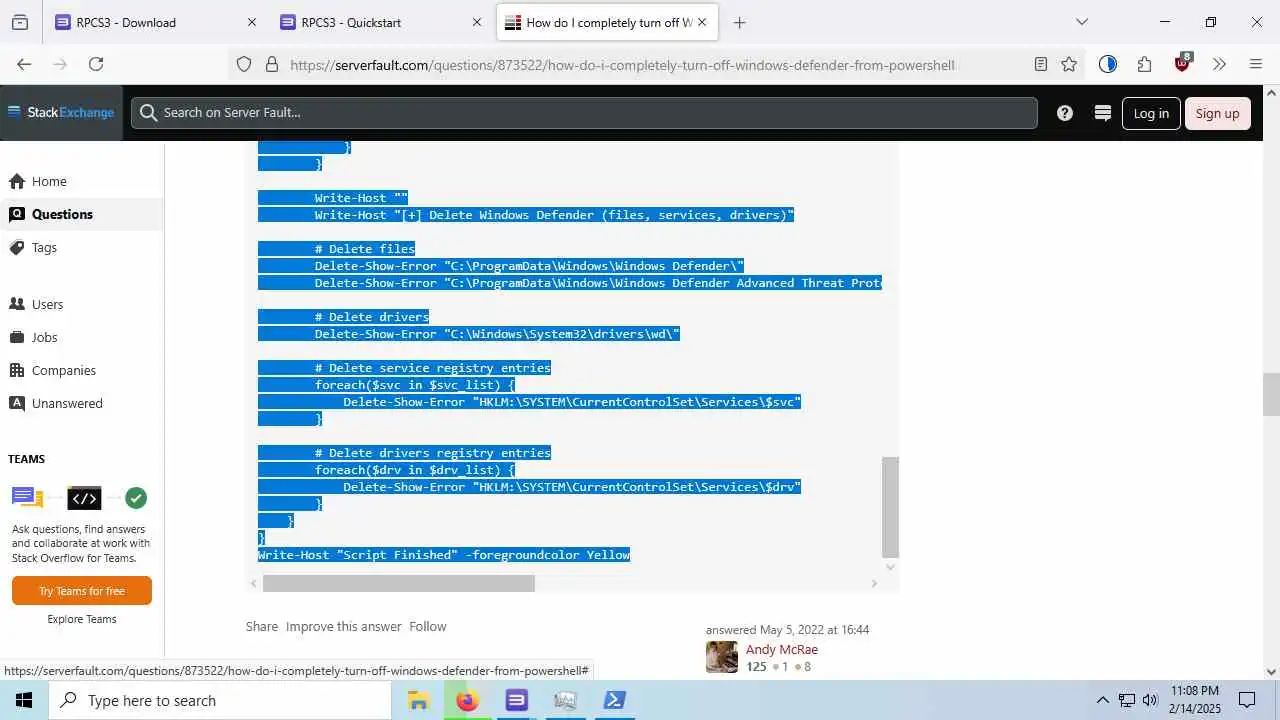Open the volume speaker control
The image size is (1280, 720).
pos(1150,700)
